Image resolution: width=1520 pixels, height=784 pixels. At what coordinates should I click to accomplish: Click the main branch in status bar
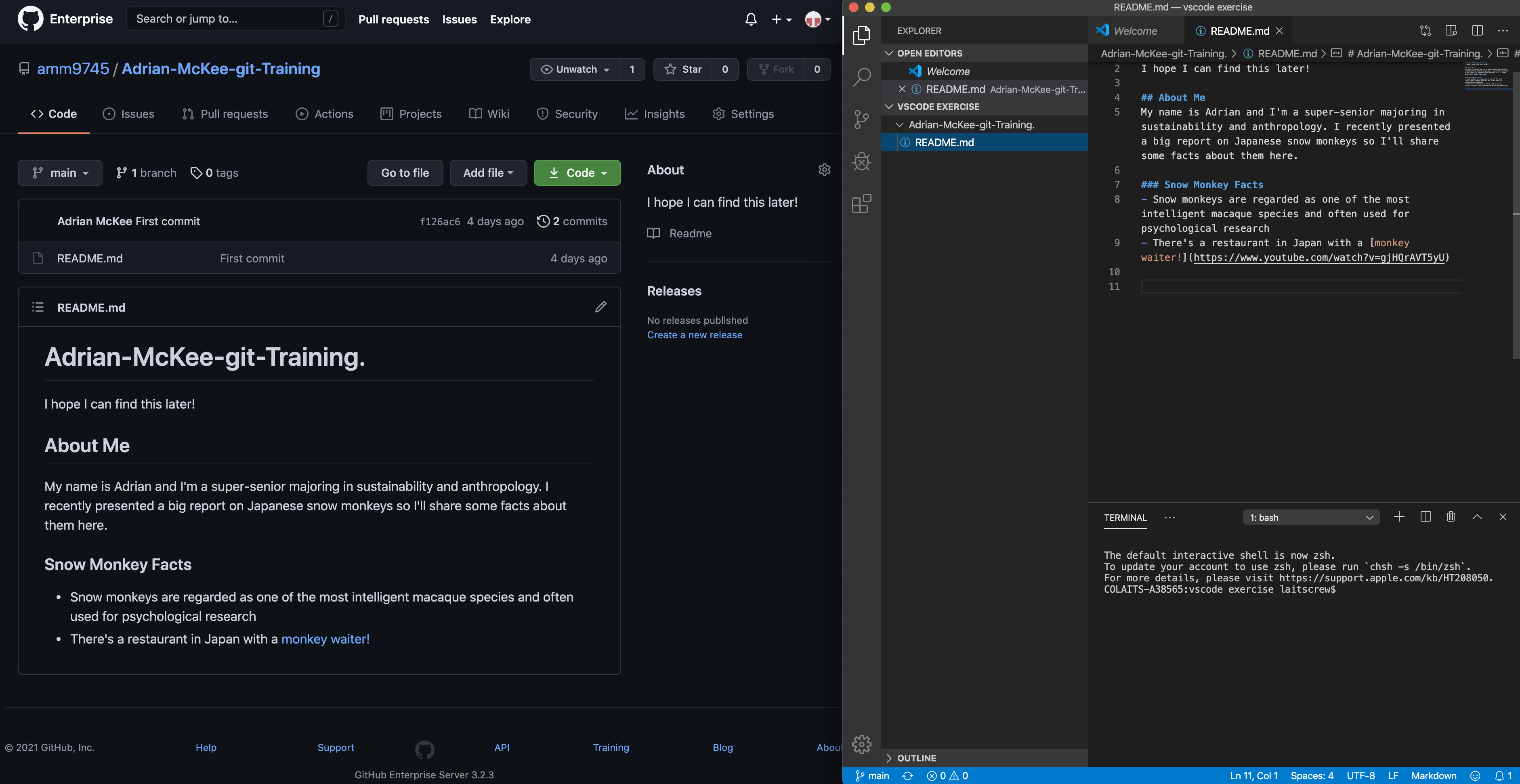(x=872, y=776)
